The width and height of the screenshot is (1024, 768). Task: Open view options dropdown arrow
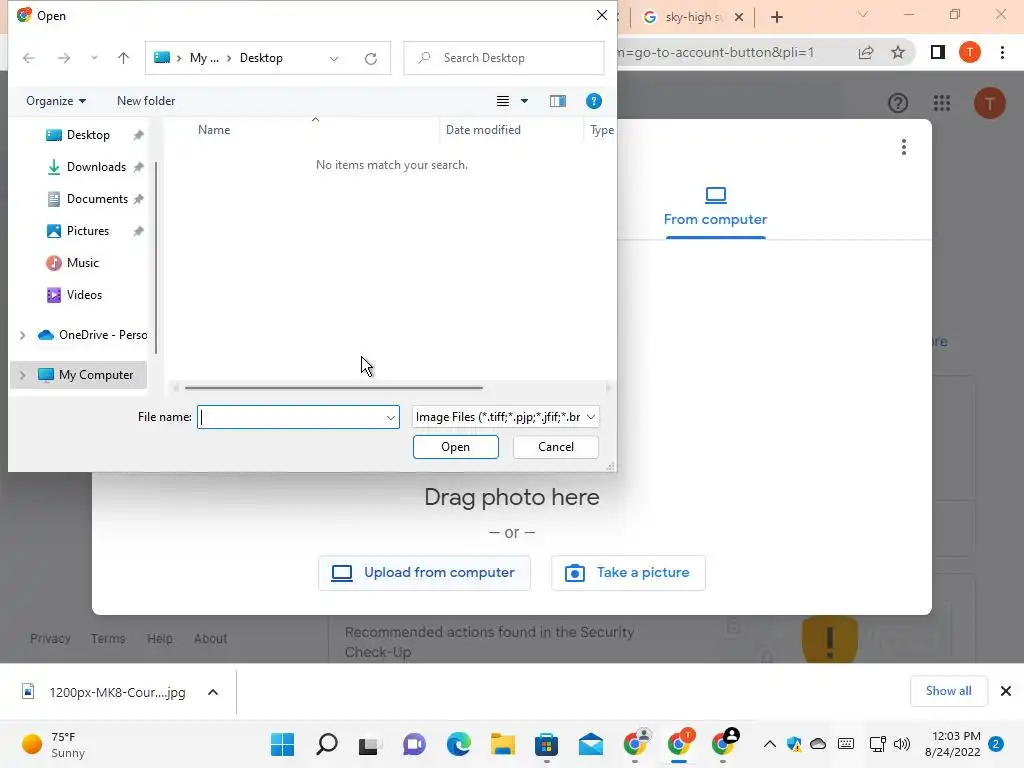click(x=524, y=101)
